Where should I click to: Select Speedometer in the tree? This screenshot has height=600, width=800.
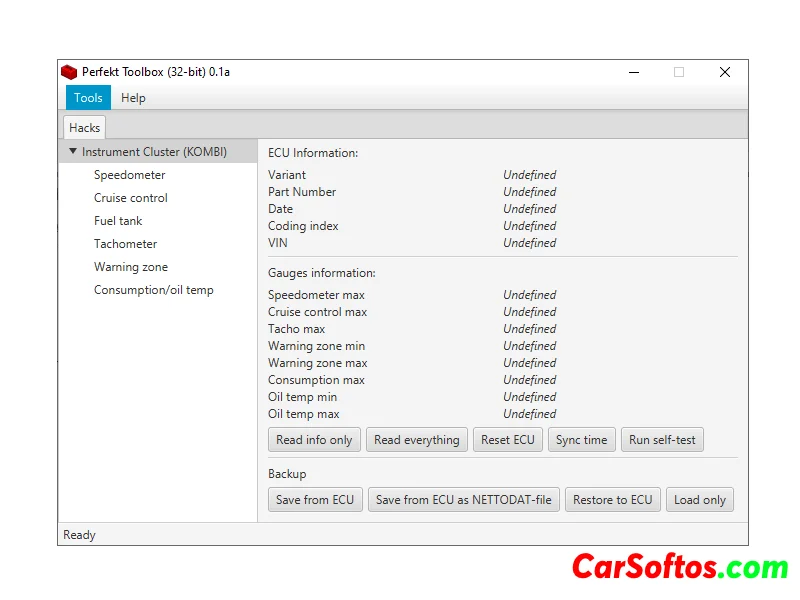(129, 175)
